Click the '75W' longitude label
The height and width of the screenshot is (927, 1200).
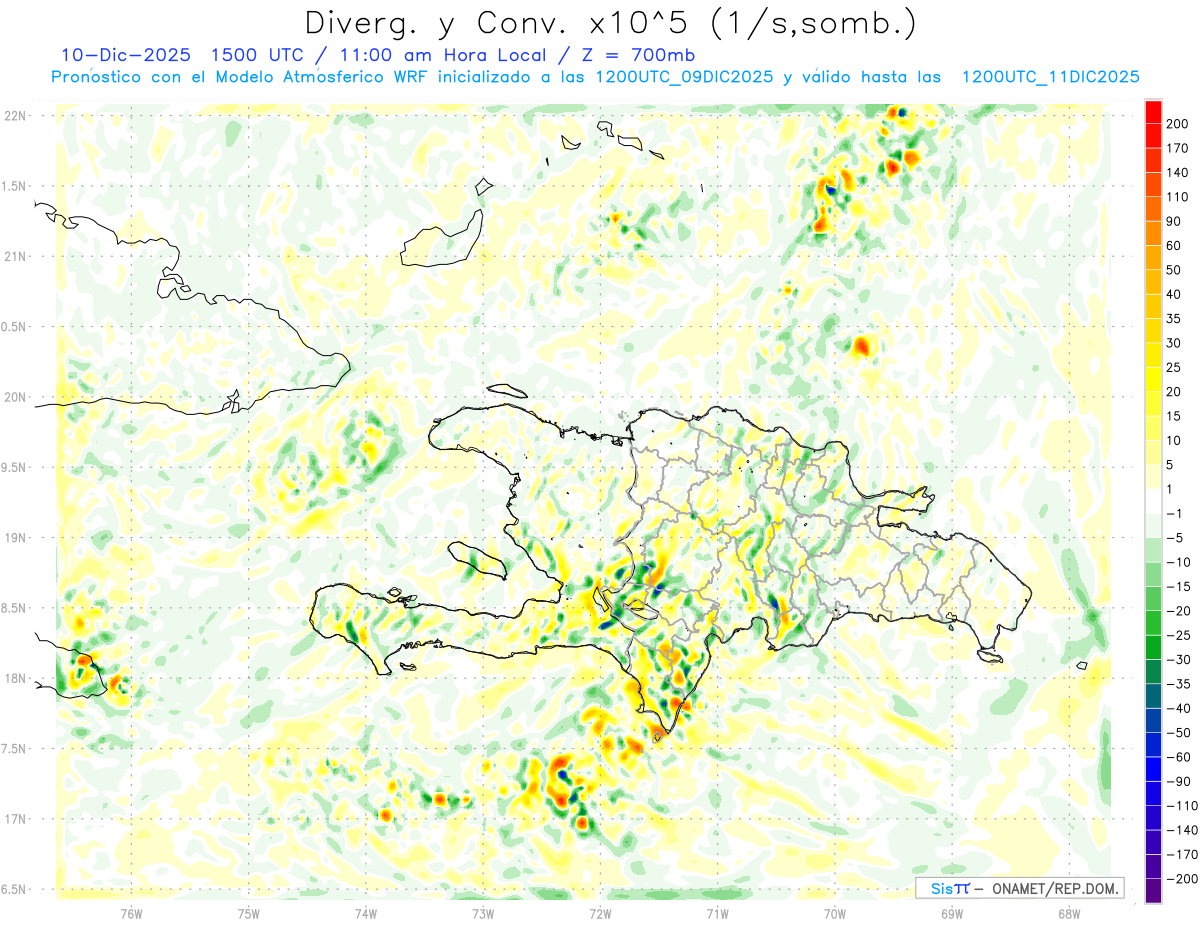tap(249, 914)
